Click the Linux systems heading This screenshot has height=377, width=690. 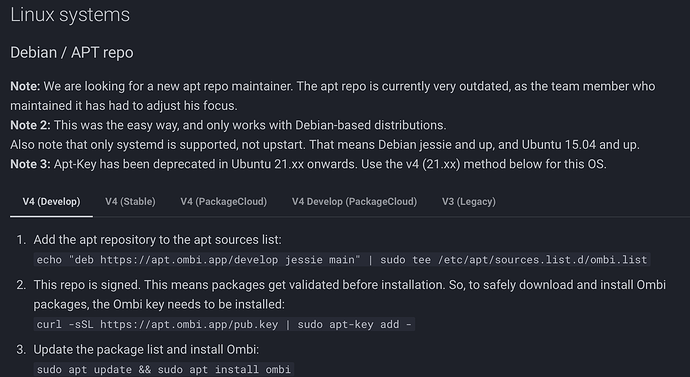point(70,15)
